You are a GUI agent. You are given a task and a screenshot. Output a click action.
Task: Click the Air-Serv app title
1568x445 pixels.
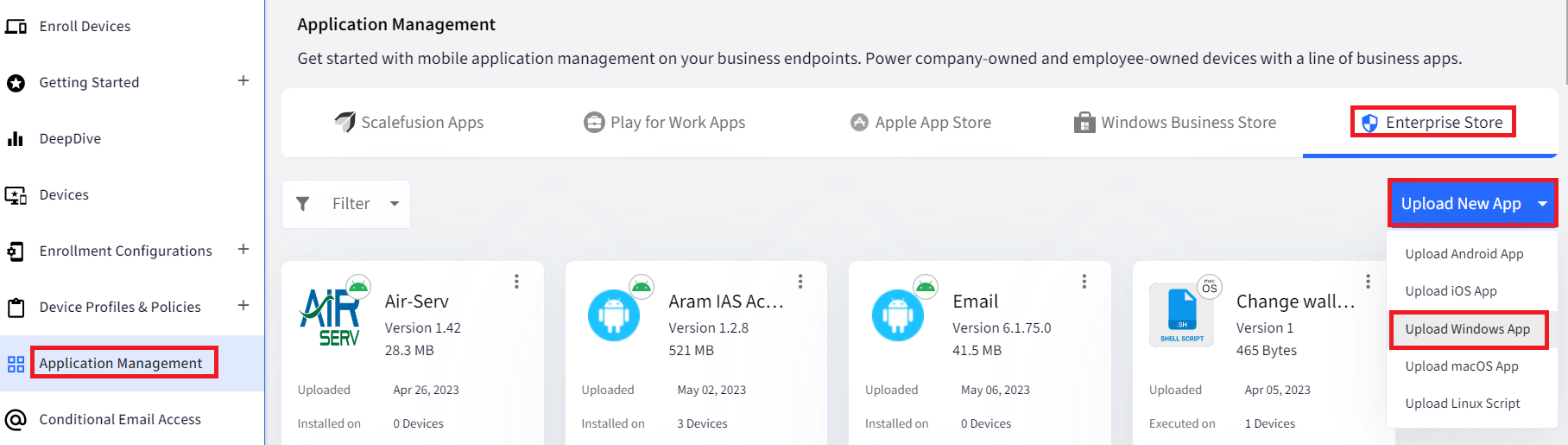[417, 302]
